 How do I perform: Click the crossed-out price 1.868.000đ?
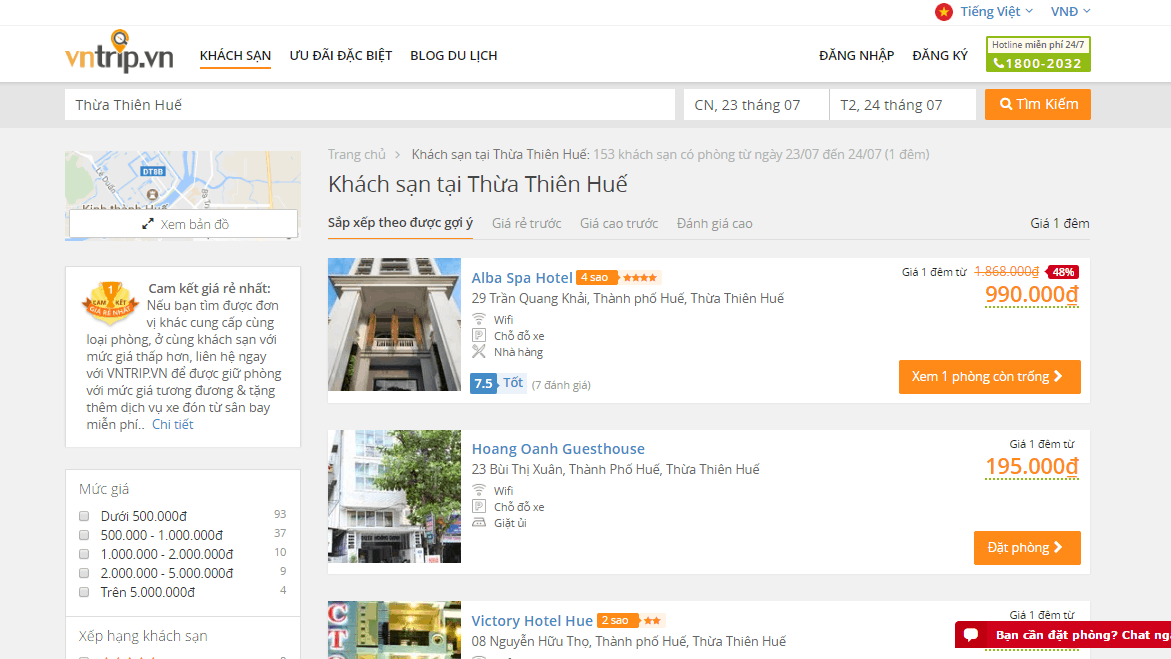click(x=1007, y=271)
